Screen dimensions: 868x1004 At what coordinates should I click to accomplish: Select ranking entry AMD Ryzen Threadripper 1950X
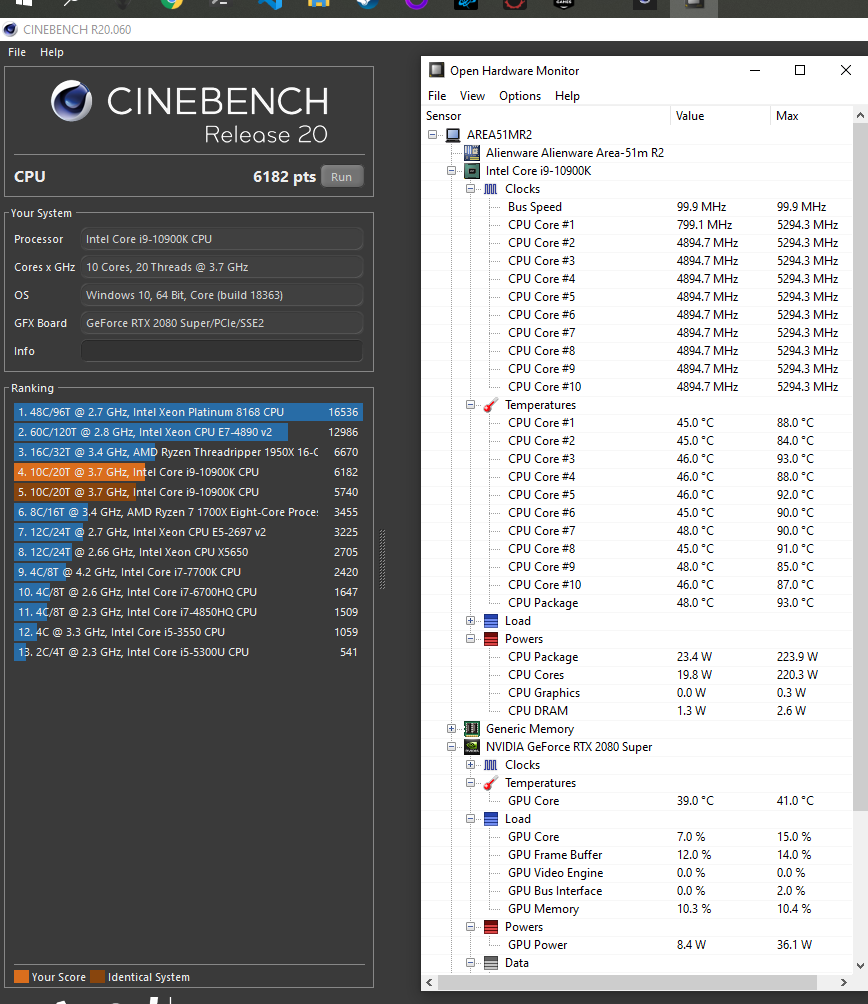pyautogui.click(x=188, y=452)
